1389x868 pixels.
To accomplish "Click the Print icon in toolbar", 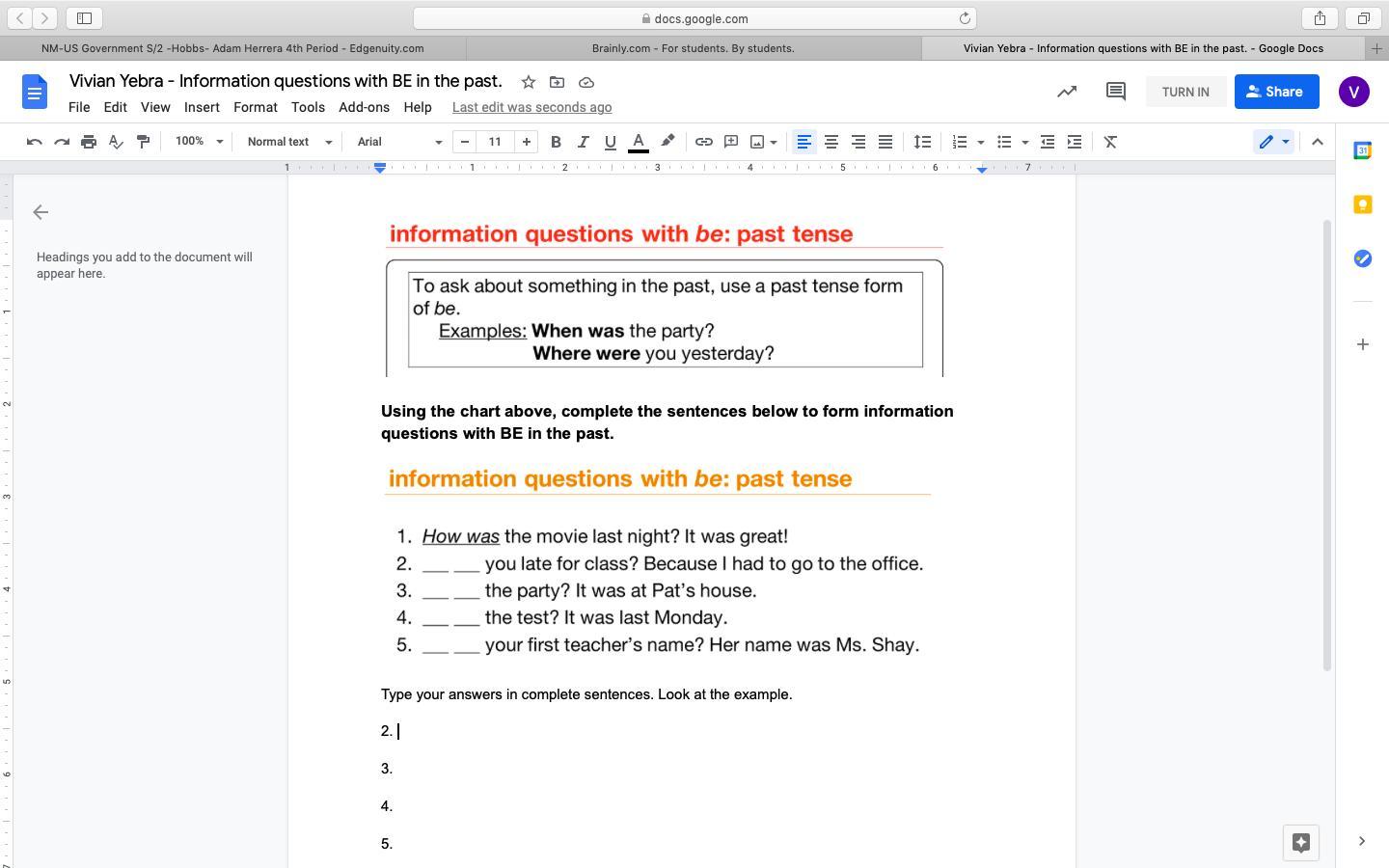I will (x=89, y=142).
